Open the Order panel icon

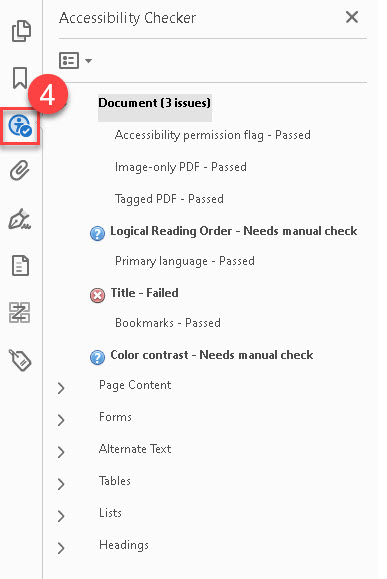click(20, 312)
